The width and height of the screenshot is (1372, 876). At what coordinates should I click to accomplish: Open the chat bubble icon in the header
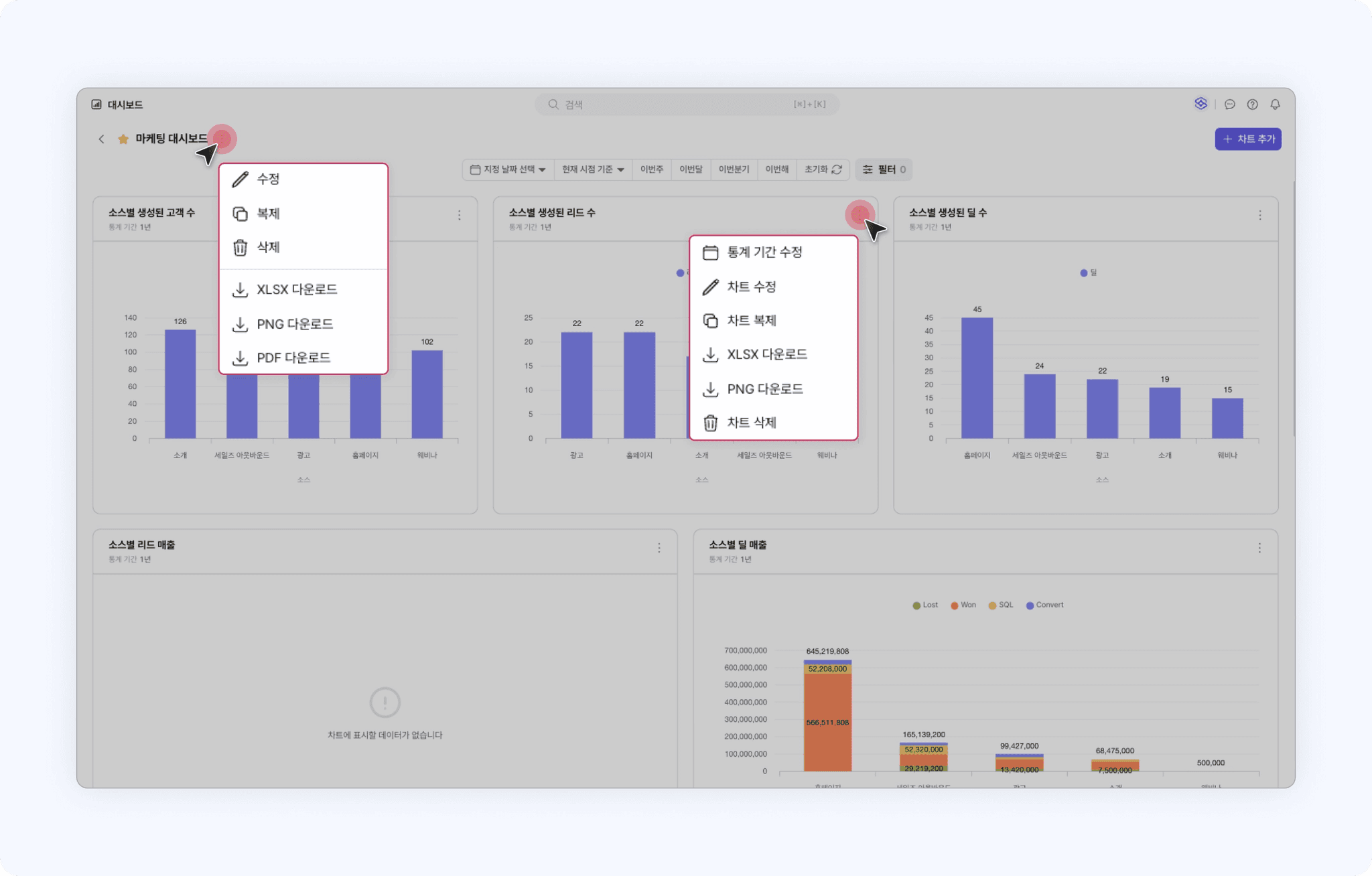click(x=1229, y=104)
